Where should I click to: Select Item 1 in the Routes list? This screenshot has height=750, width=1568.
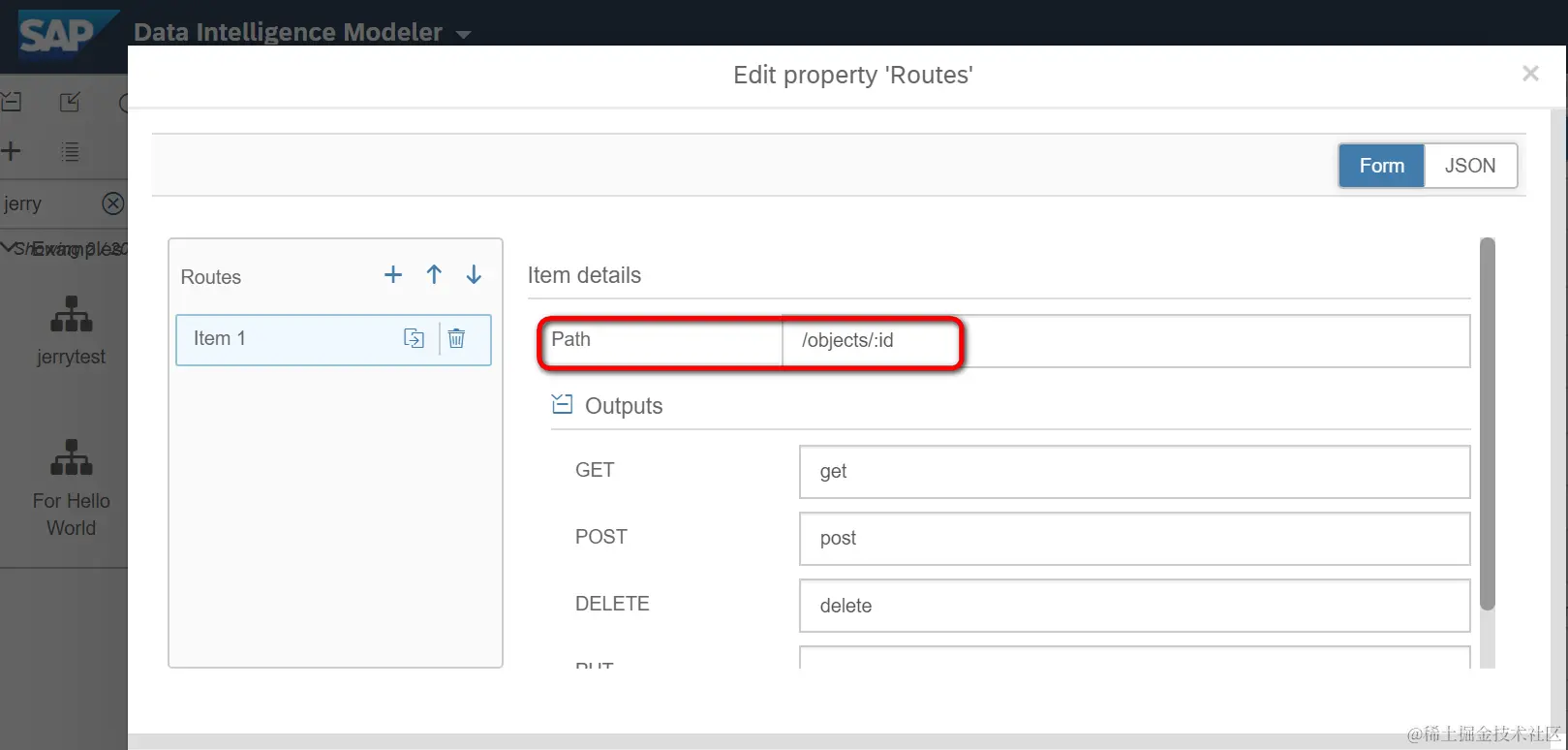[333, 339]
